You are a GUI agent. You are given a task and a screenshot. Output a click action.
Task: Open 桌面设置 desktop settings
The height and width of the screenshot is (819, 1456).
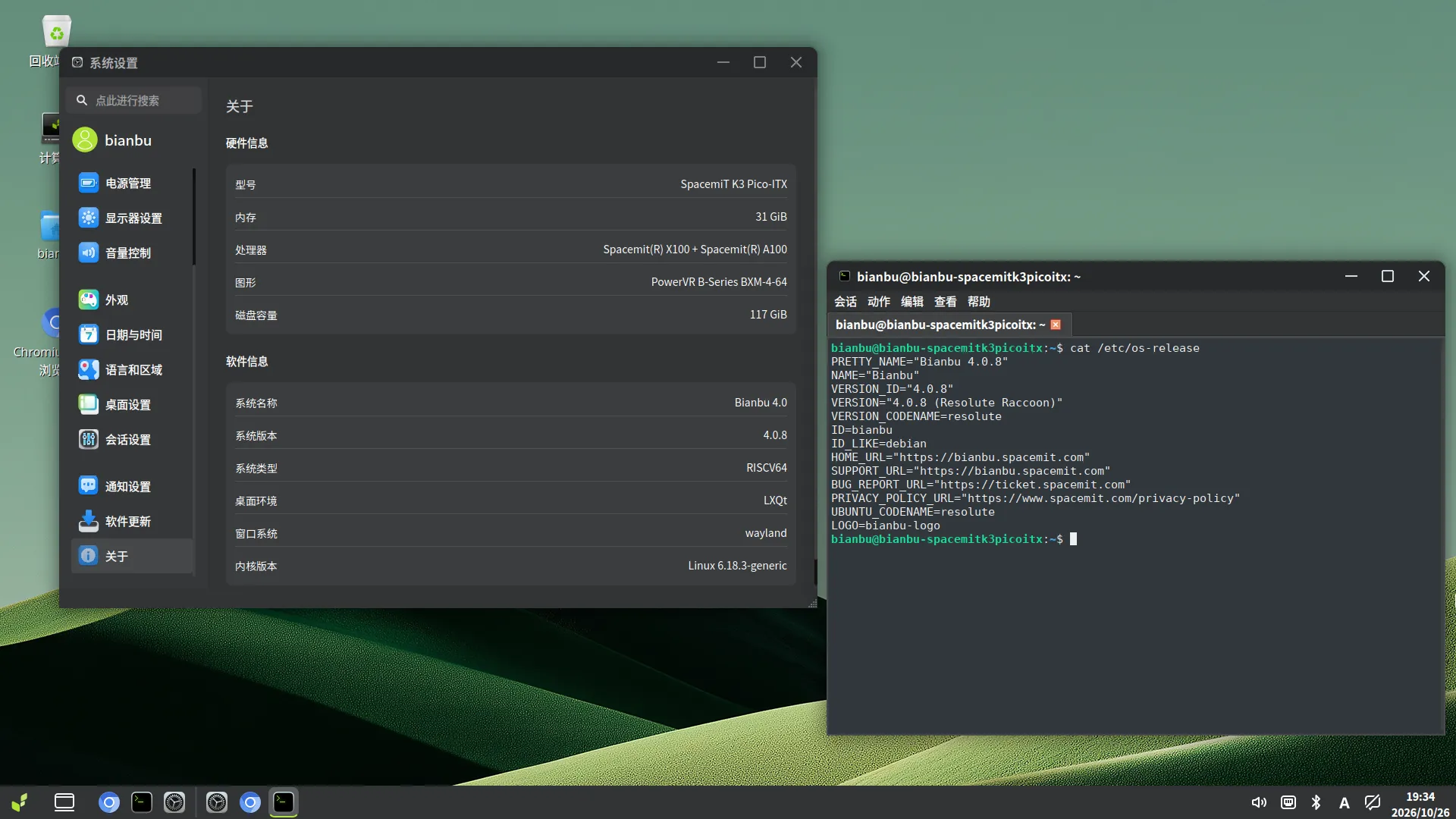(x=132, y=405)
